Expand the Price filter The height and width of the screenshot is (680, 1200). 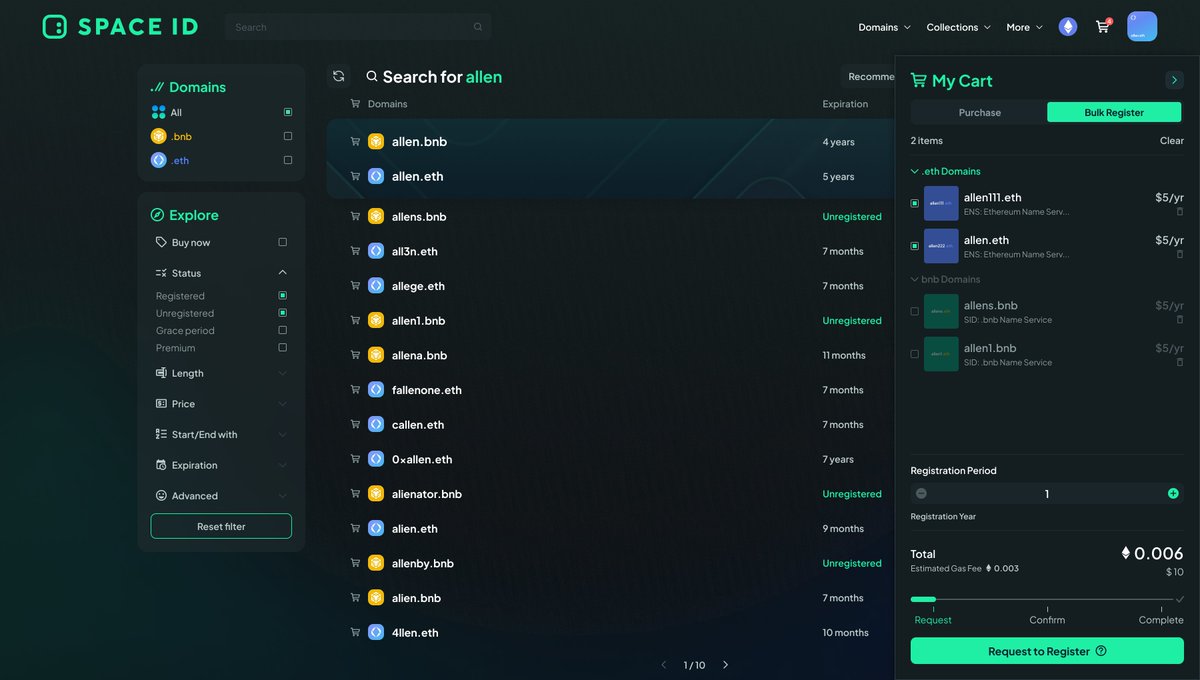click(x=283, y=403)
